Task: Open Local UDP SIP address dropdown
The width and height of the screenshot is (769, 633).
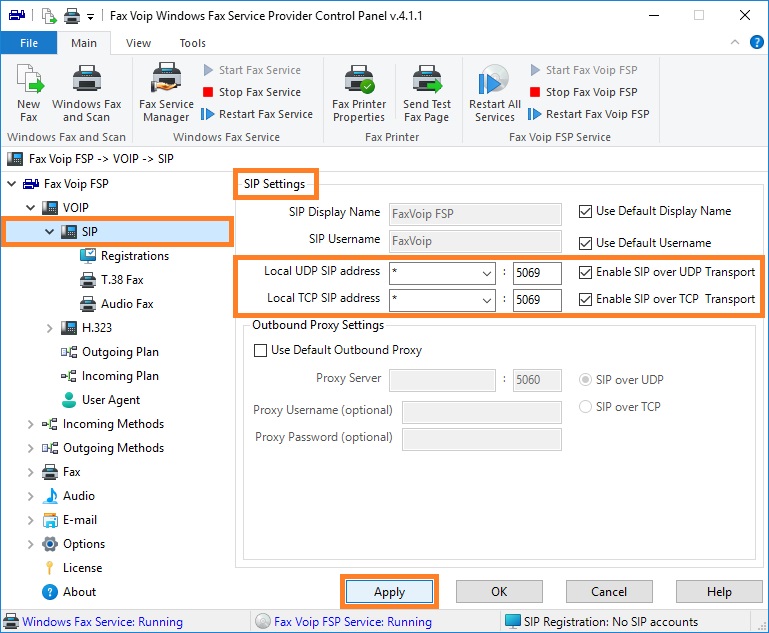Action: [x=487, y=273]
